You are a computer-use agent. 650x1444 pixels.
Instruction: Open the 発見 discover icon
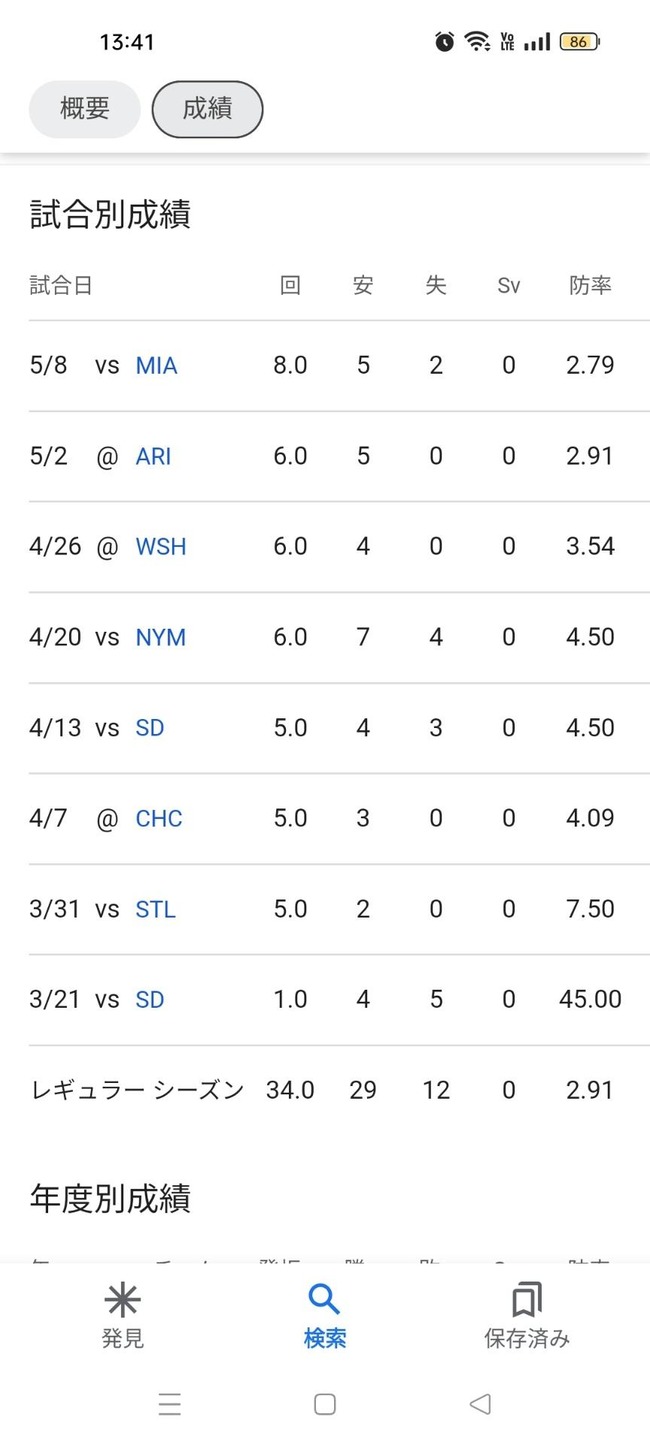pos(122,1300)
